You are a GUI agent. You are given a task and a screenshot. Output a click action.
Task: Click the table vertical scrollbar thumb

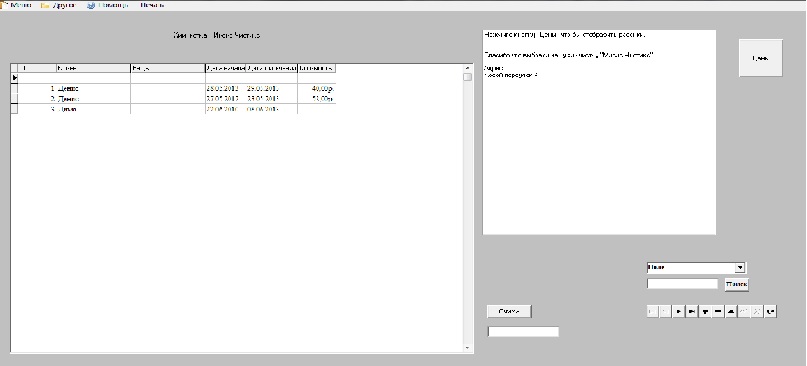pos(467,77)
